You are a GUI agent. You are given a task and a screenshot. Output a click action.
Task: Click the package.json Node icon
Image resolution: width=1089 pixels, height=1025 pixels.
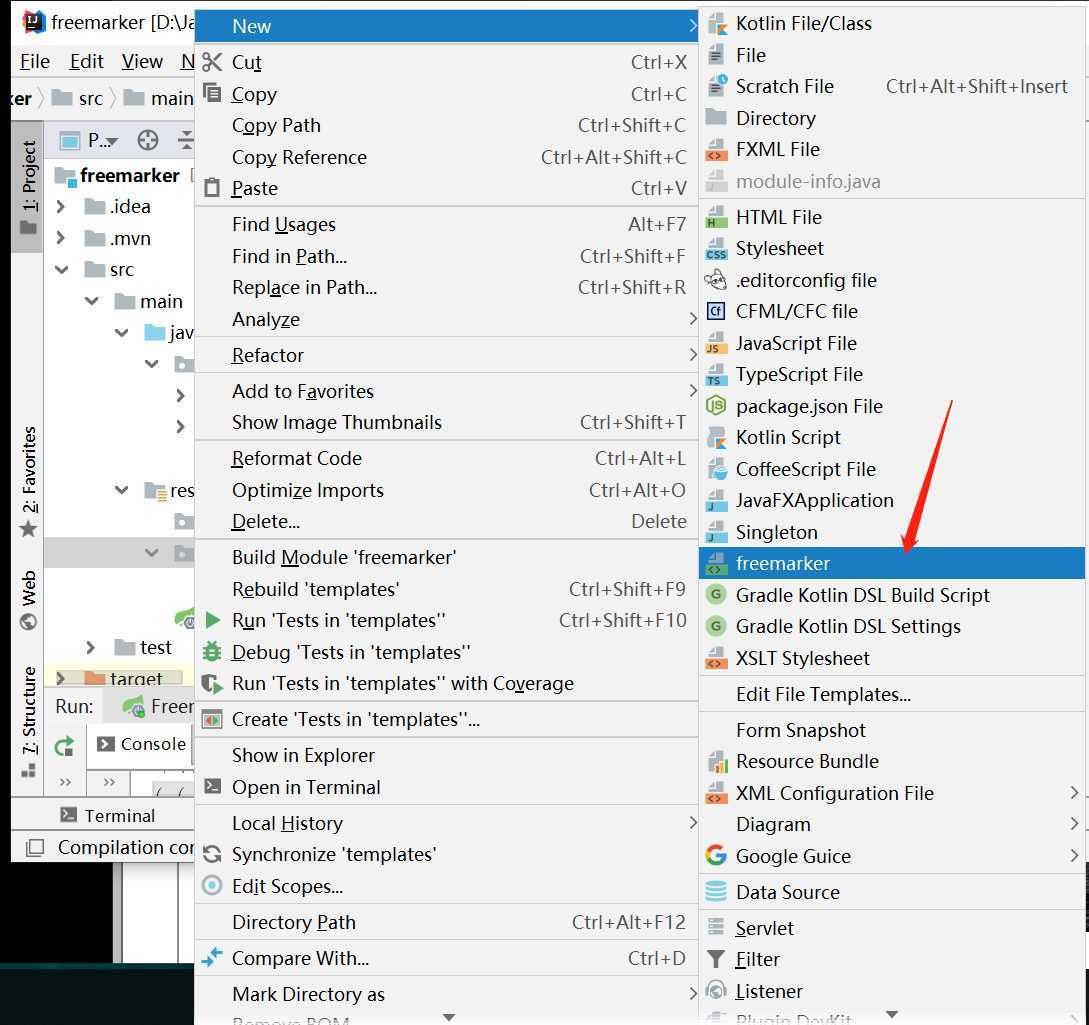coord(716,406)
